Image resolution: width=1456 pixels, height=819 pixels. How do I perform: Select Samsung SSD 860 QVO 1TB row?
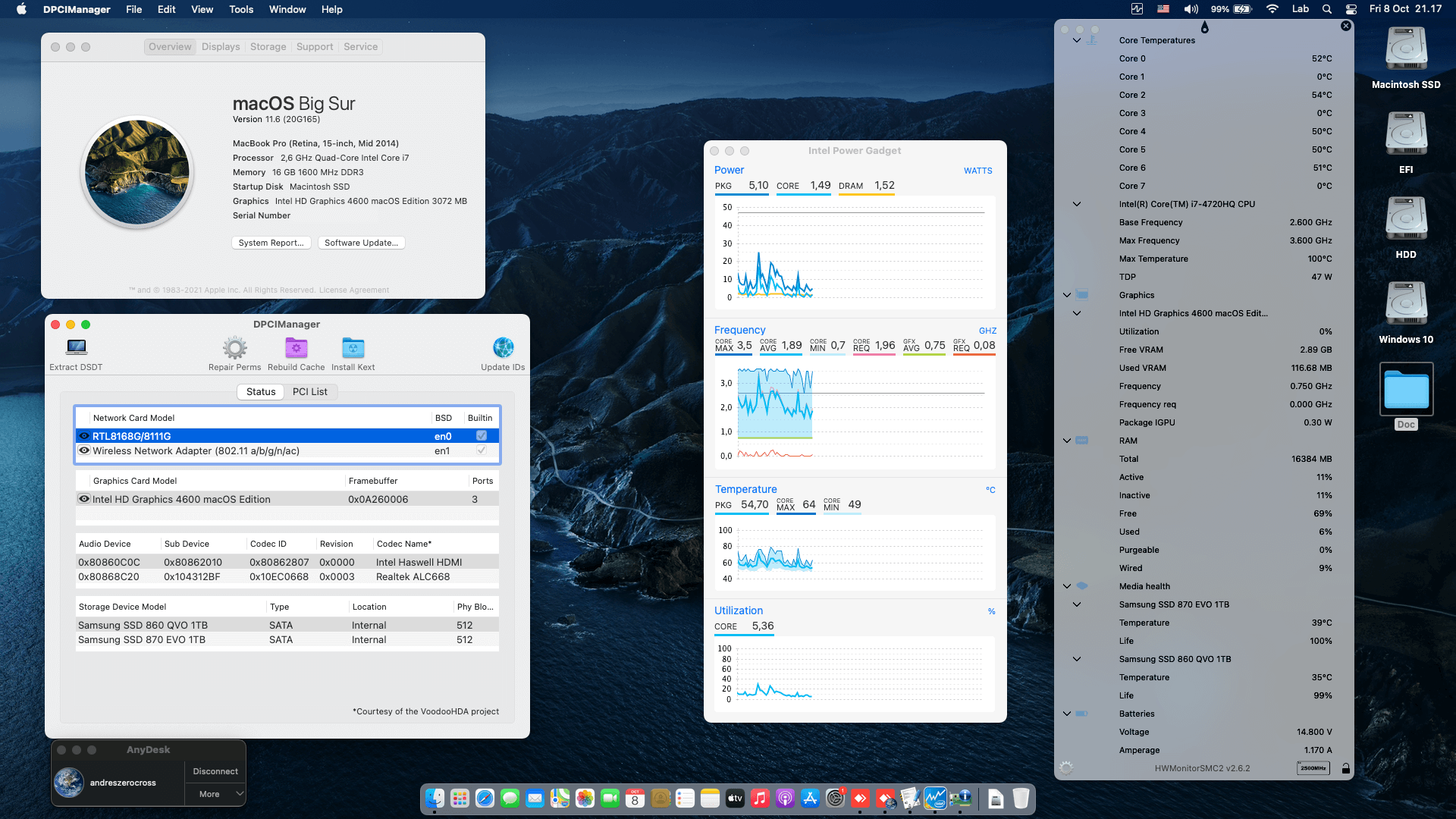coord(287,626)
